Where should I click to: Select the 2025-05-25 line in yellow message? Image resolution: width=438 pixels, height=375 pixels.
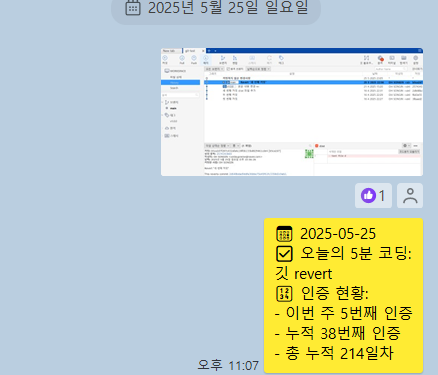[326, 234]
